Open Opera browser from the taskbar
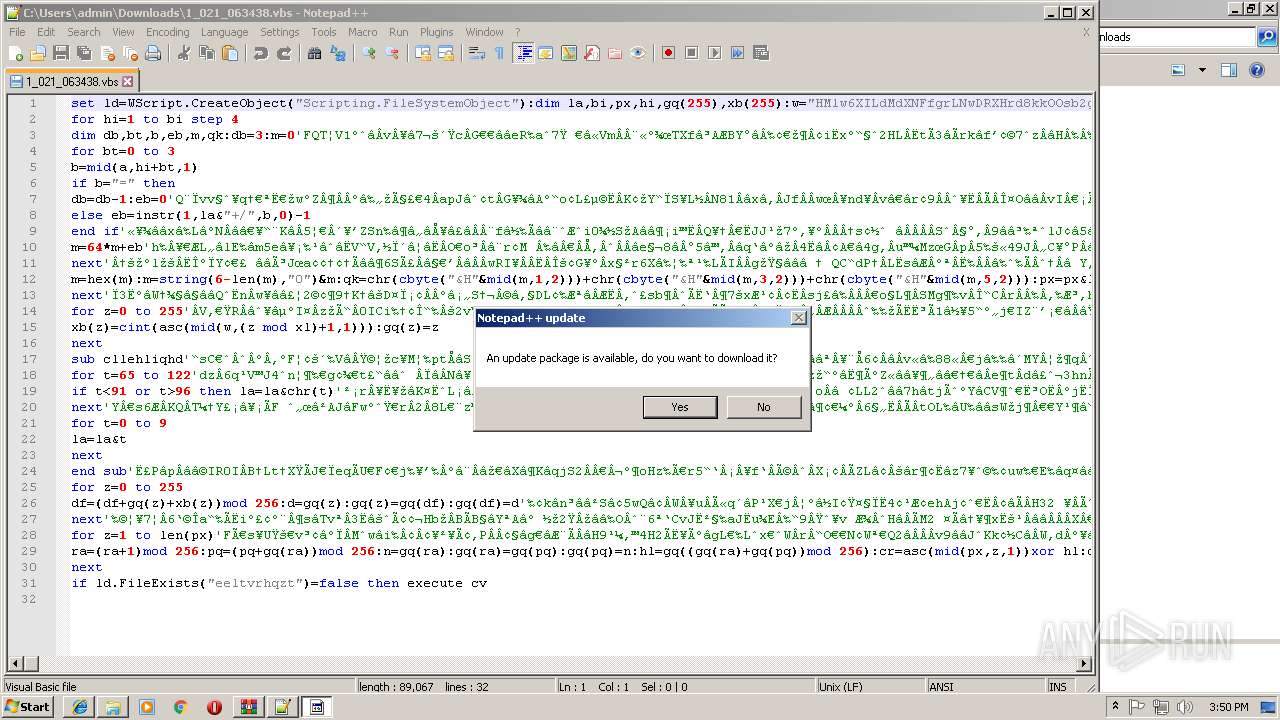The image size is (1280, 720). pos(214,707)
